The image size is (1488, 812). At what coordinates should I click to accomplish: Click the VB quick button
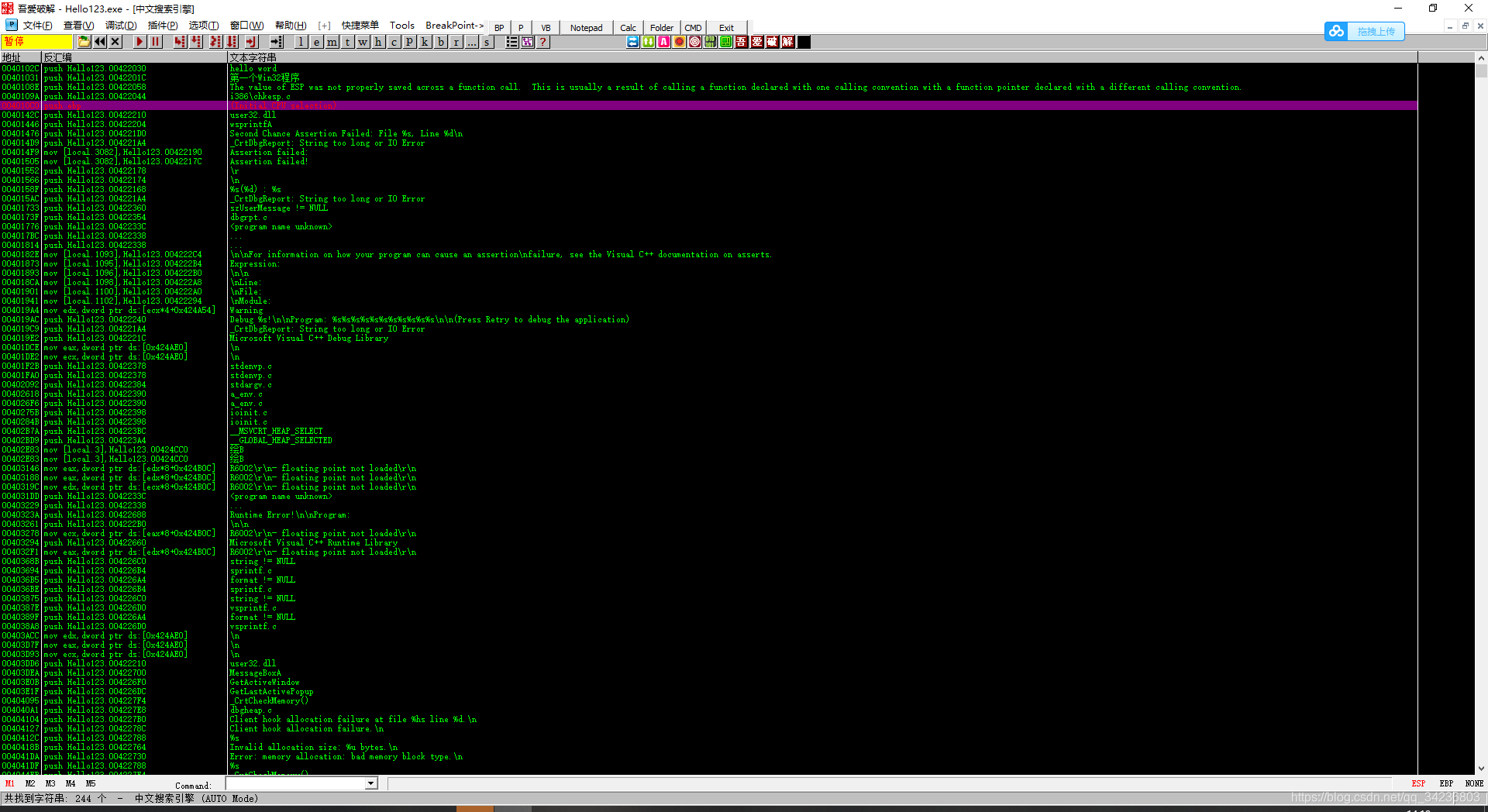[546, 28]
